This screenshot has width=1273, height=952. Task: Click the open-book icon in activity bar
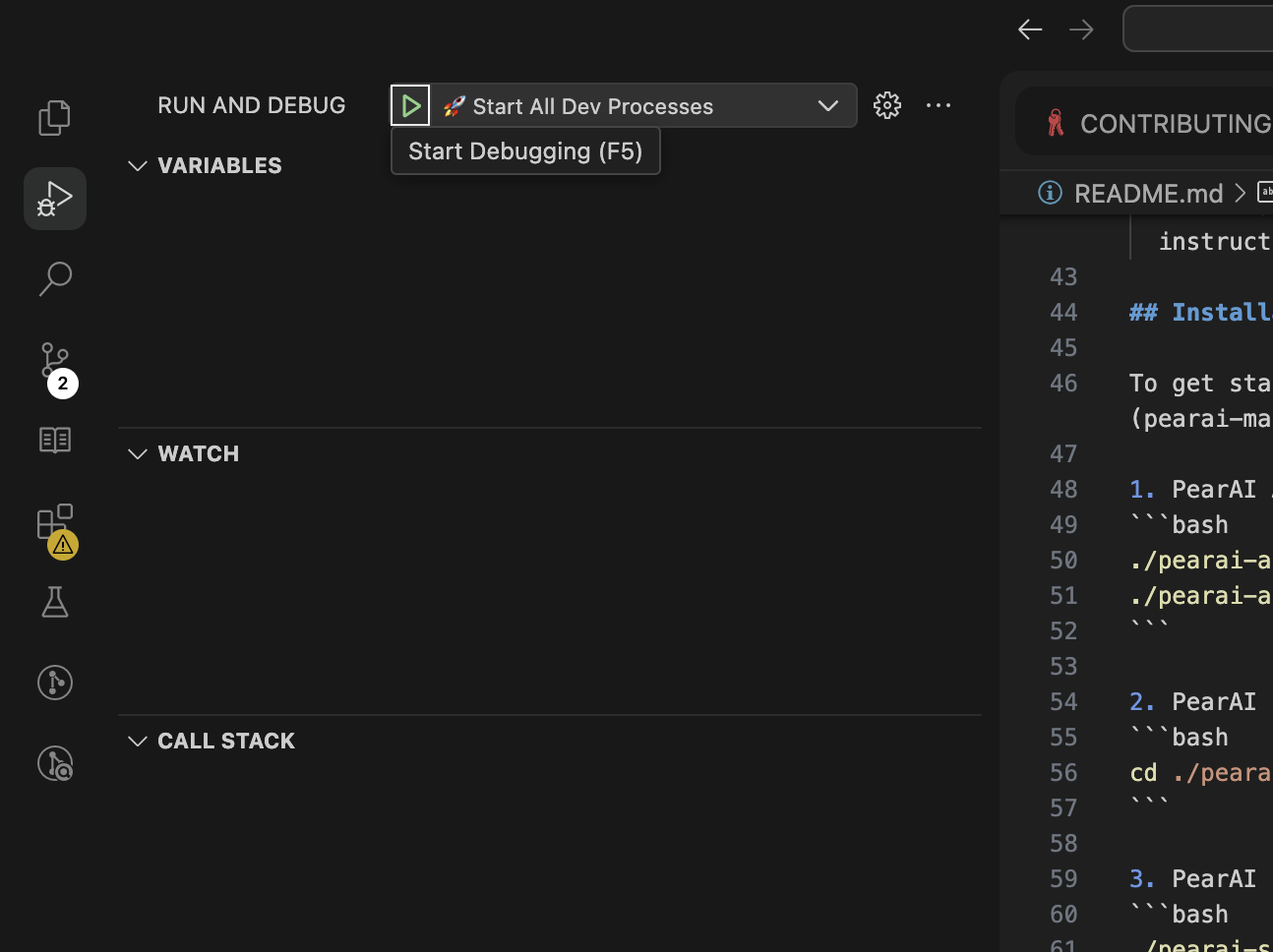[55, 441]
